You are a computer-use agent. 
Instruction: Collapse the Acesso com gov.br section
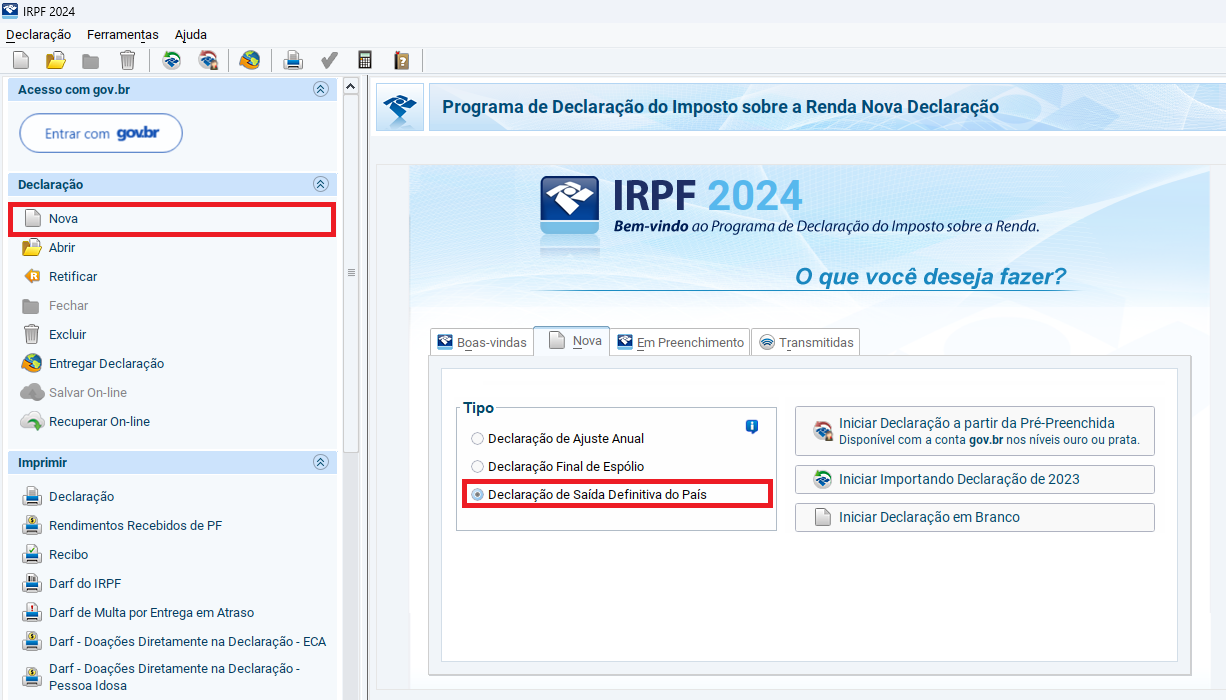pos(321,89)
